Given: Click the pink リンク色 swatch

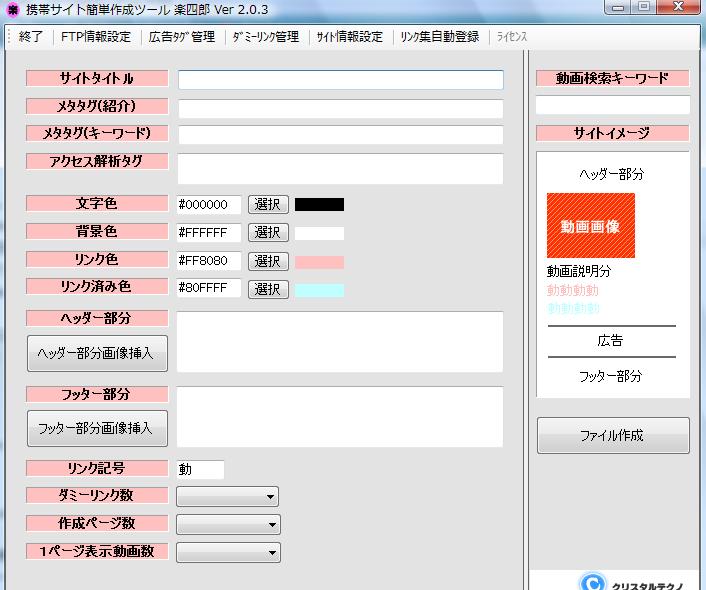Looking at the screenshot, I should pyautogui.click(x=319, y=262).
